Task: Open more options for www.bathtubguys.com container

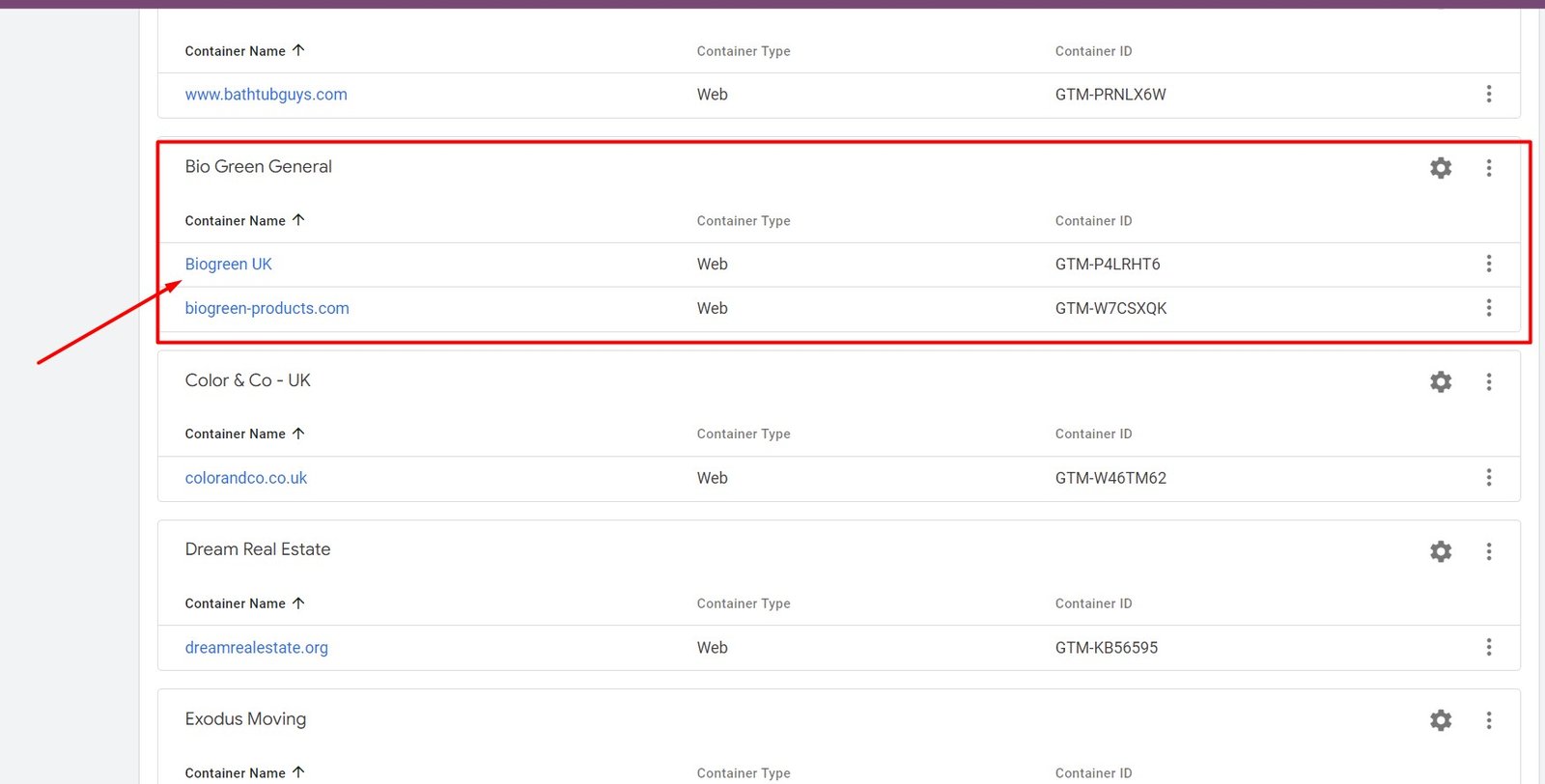Action: pyautogui.click(x=1489, y=94)
